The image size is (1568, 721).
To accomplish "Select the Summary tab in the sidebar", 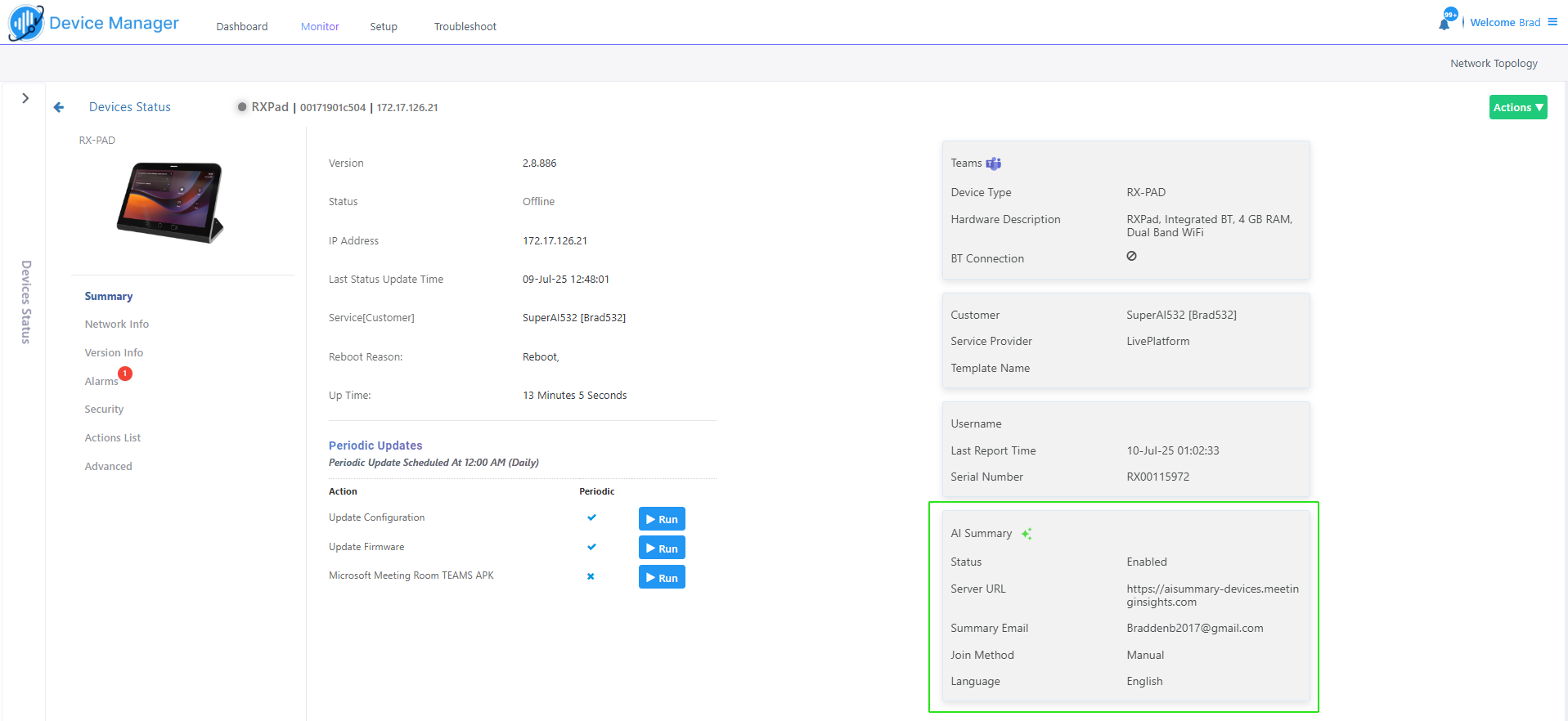I will tap(109, 297).
